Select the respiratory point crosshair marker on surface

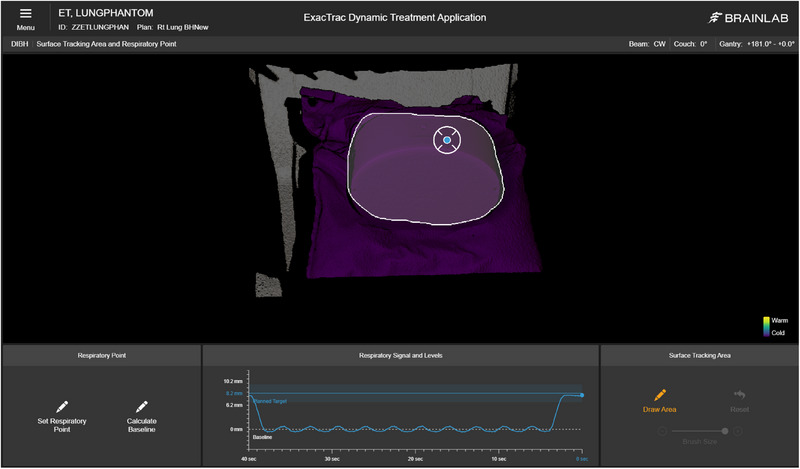[447, 140]
